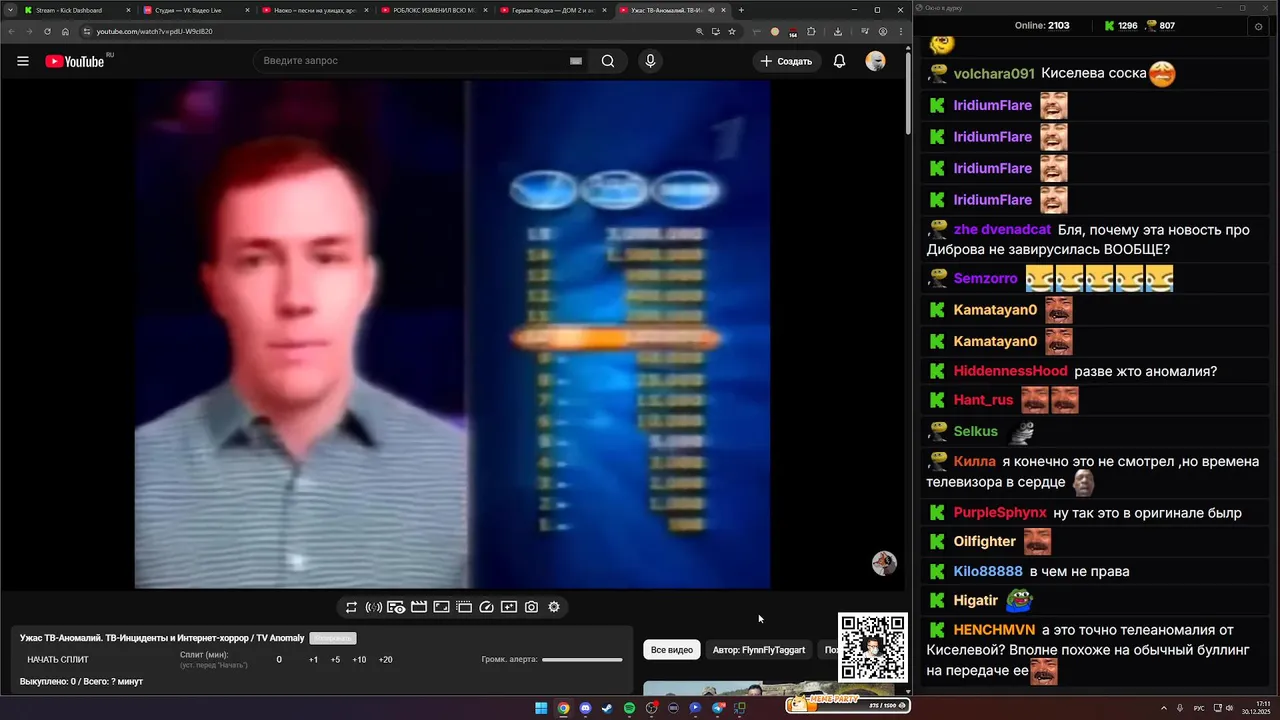This screenshot has height=720, width=1280.
Task: Click username Kilo88888 in chat
Action: click(988, 572)
